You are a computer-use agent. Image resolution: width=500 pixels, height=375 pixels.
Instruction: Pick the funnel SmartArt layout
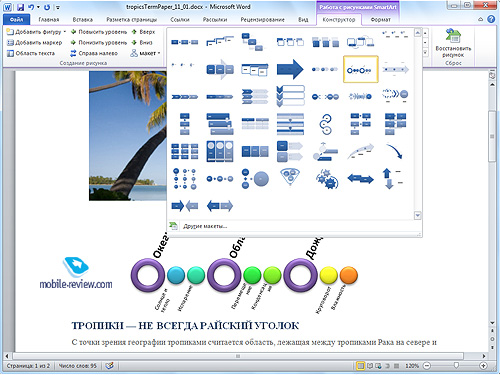(x=290, y=176)
